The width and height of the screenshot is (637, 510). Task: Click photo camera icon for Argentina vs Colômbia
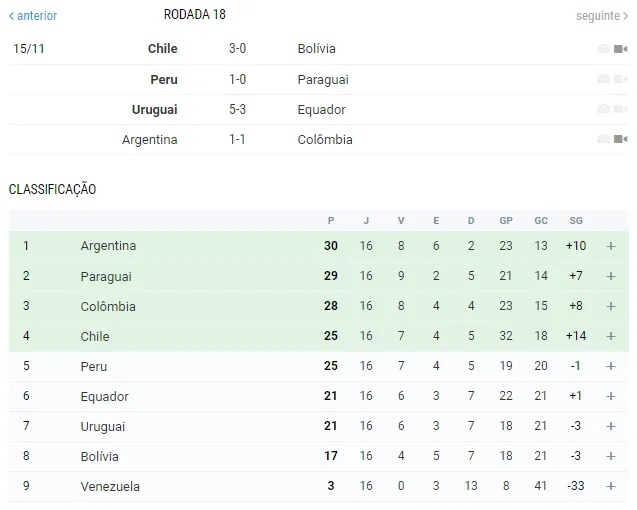coord(604,139)
